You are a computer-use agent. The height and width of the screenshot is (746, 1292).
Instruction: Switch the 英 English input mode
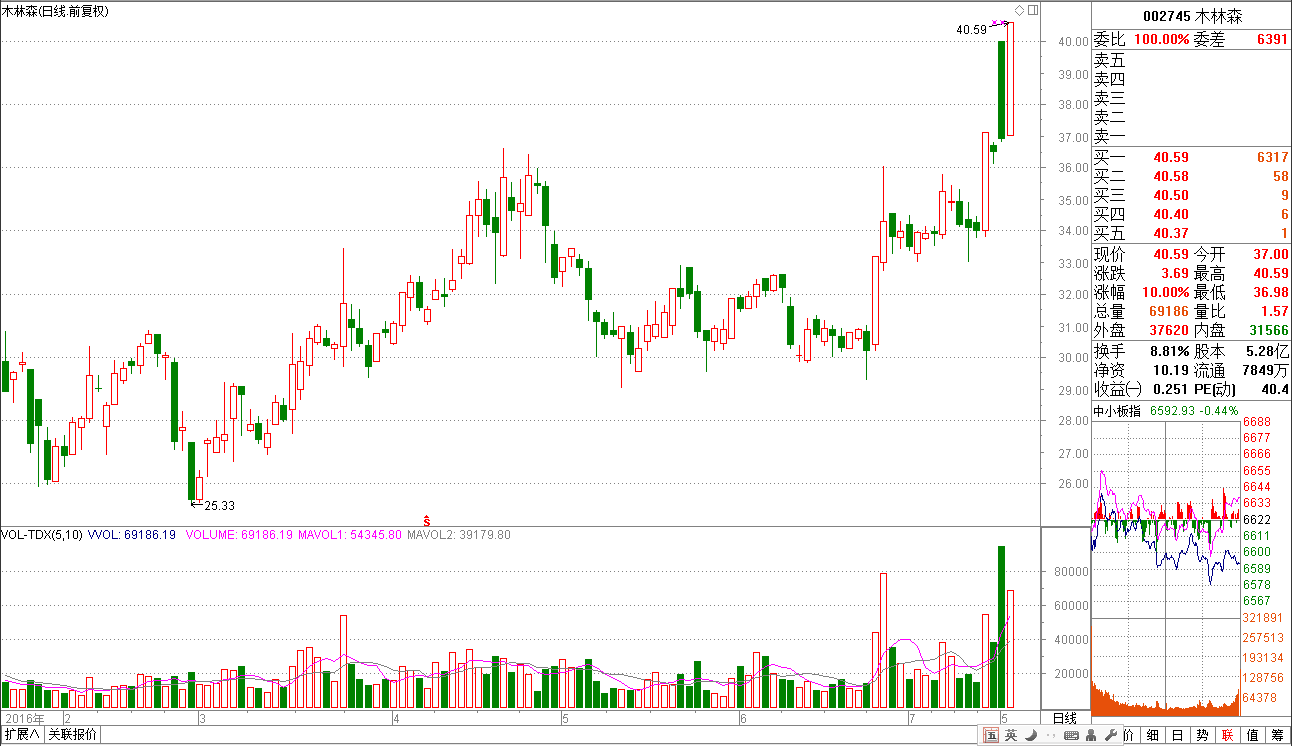coord(1011,736)
